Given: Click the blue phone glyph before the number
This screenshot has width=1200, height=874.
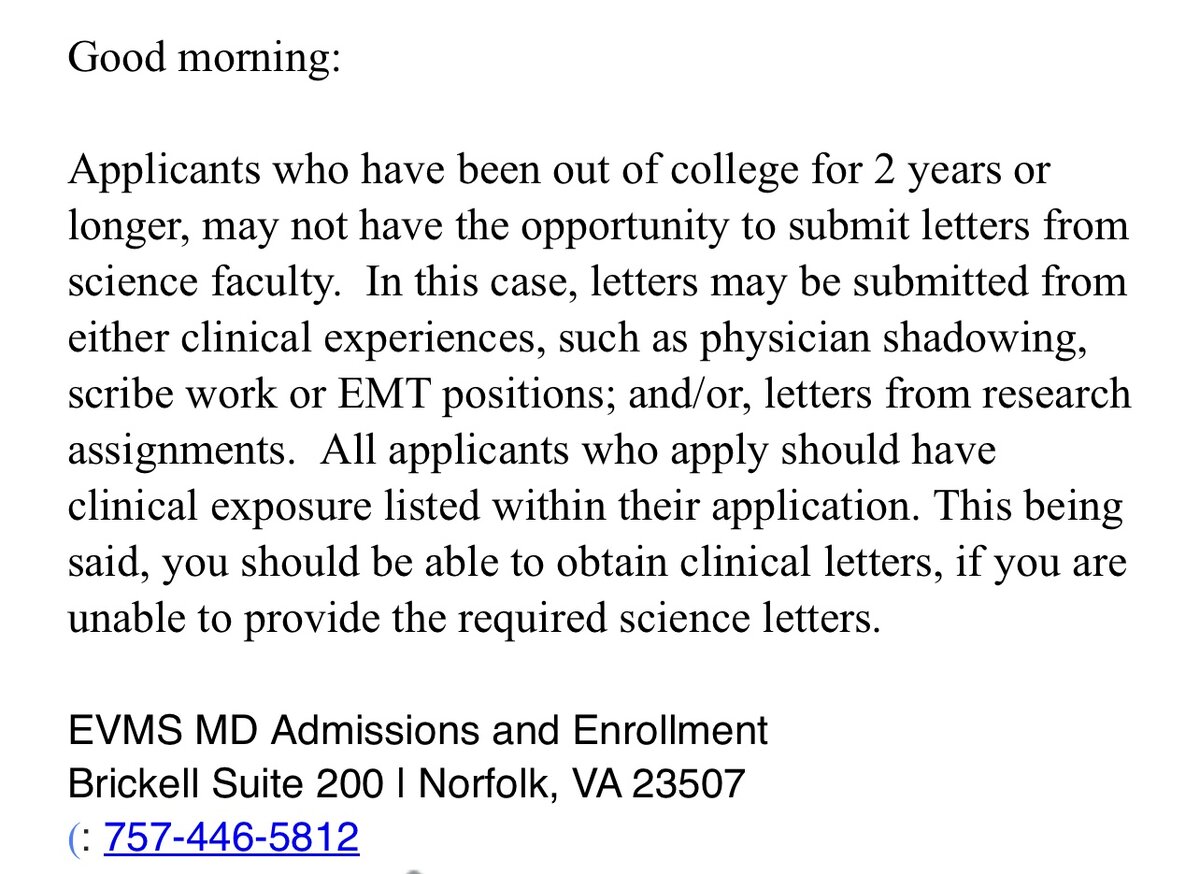Looking at the screenshot, I should (73, 837).
